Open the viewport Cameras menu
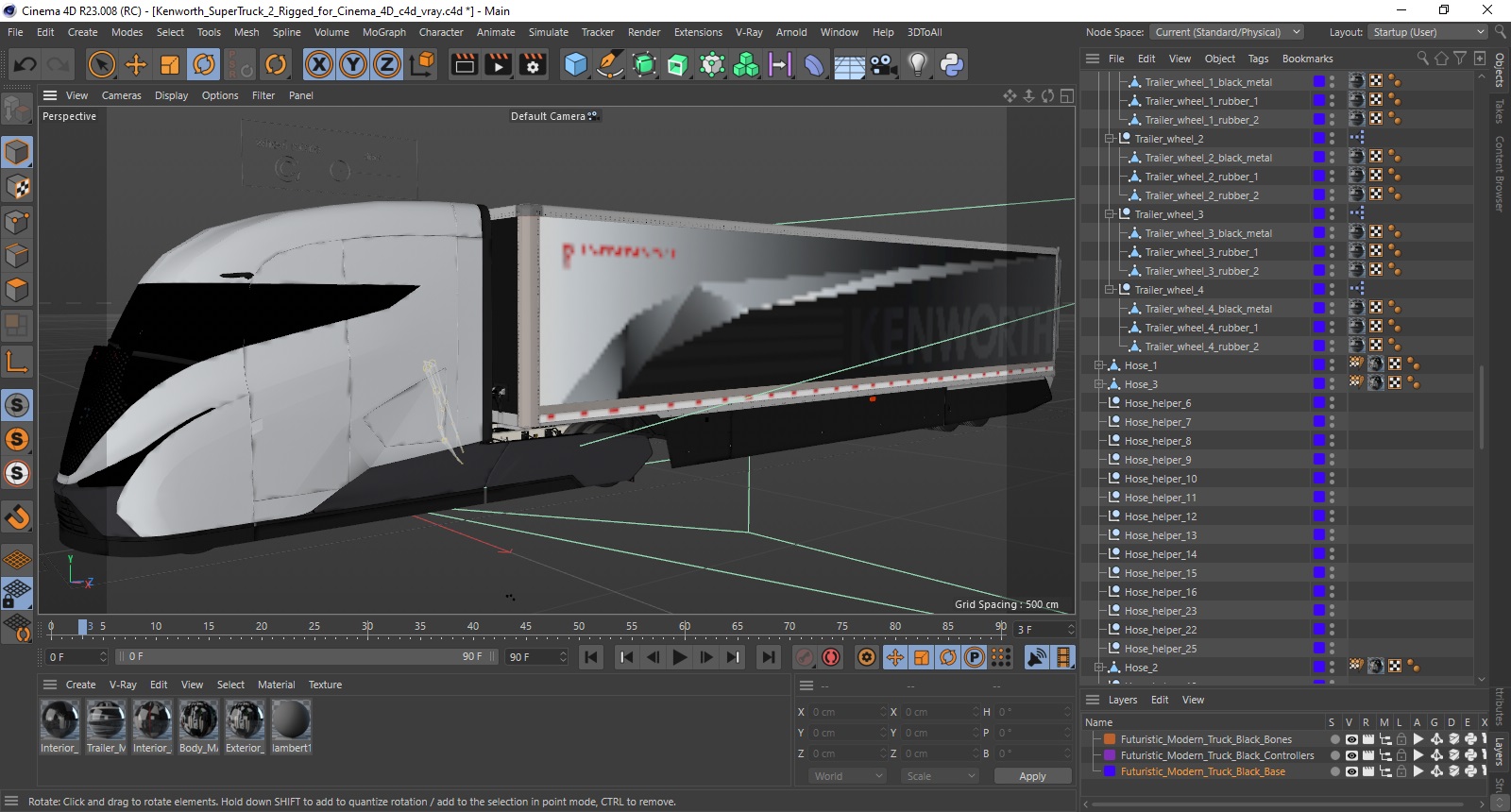 point(121,95)
